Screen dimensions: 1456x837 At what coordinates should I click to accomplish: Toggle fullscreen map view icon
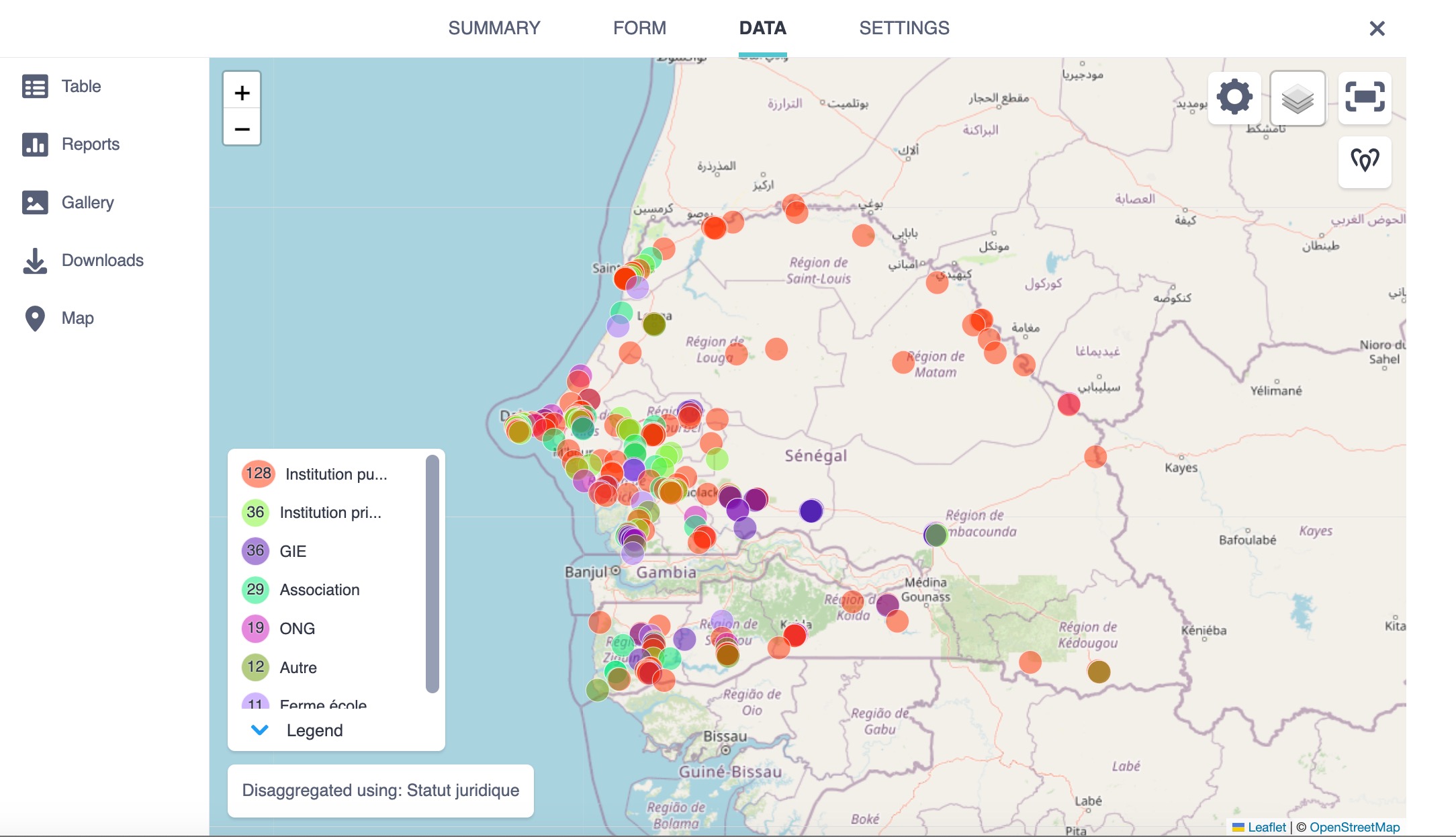pos(1365,97)
